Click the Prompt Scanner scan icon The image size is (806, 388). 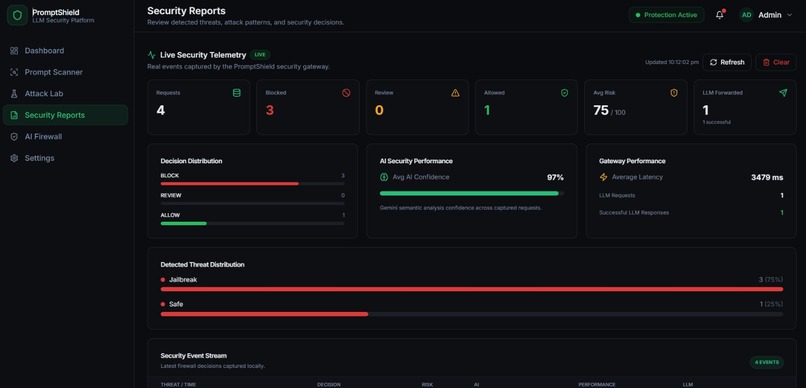[14, 72]
